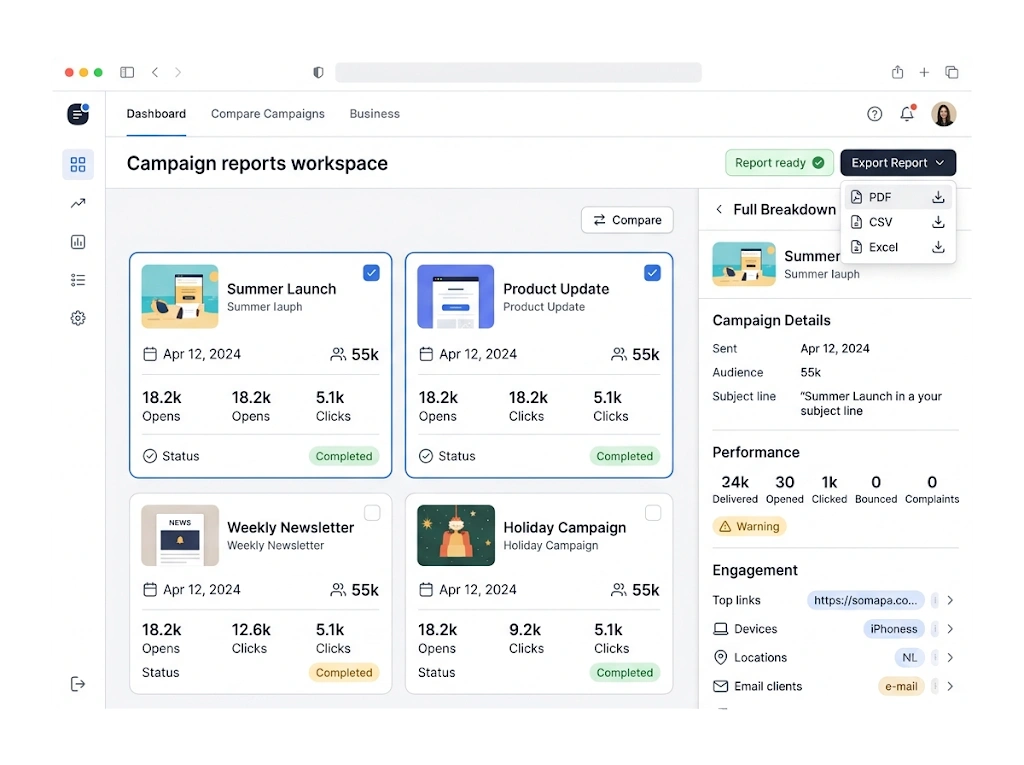The width and height of the screenshot is (1024, 765).
Task: Open the Holiday Campaign card thumbnail
Action: pyautogui.click(x=456, y=535)
